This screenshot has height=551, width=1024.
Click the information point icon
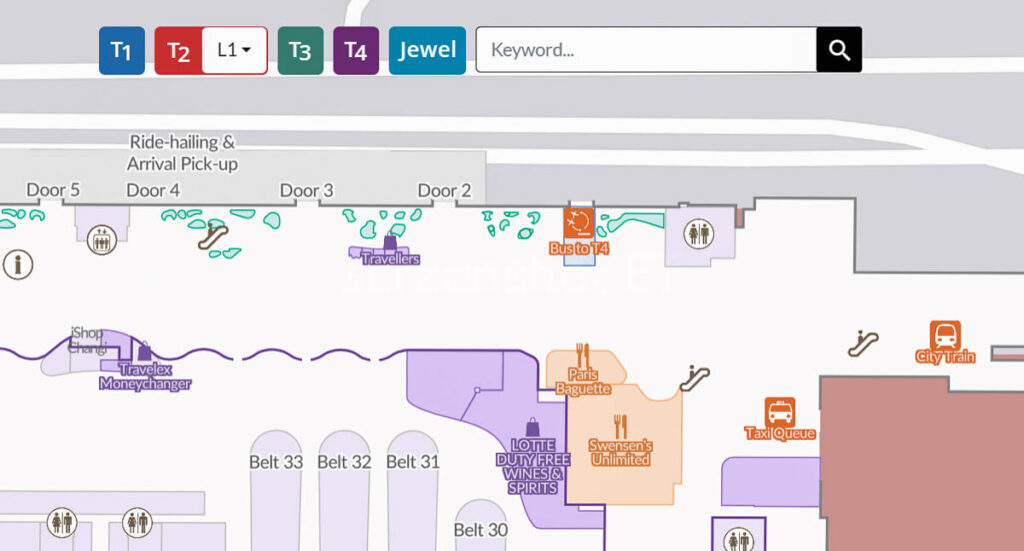coord(18,265)
